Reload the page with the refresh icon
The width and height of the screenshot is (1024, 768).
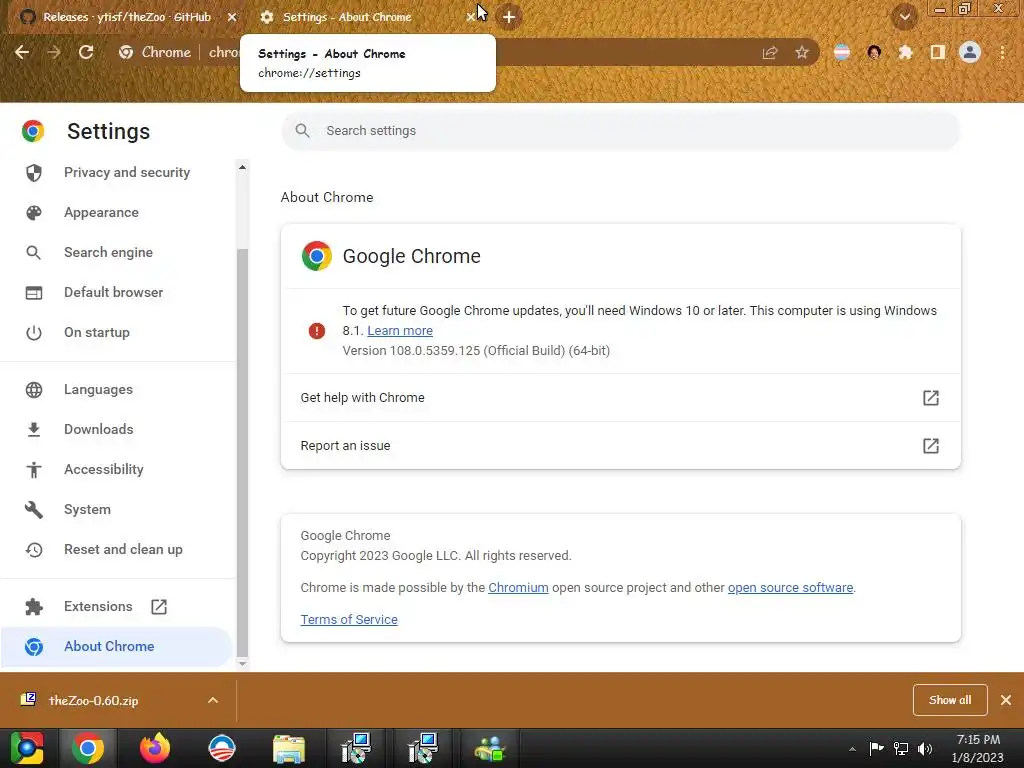(x=86, y=52)
